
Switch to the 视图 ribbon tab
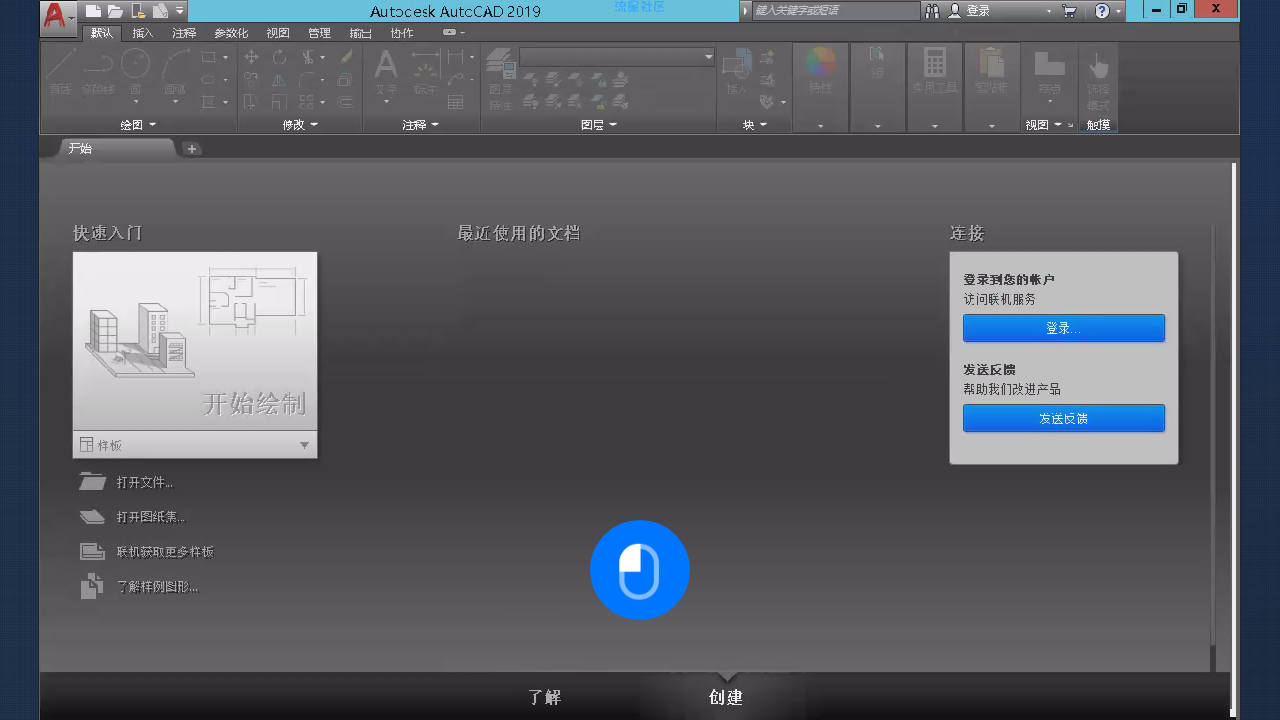click(278, 33)
